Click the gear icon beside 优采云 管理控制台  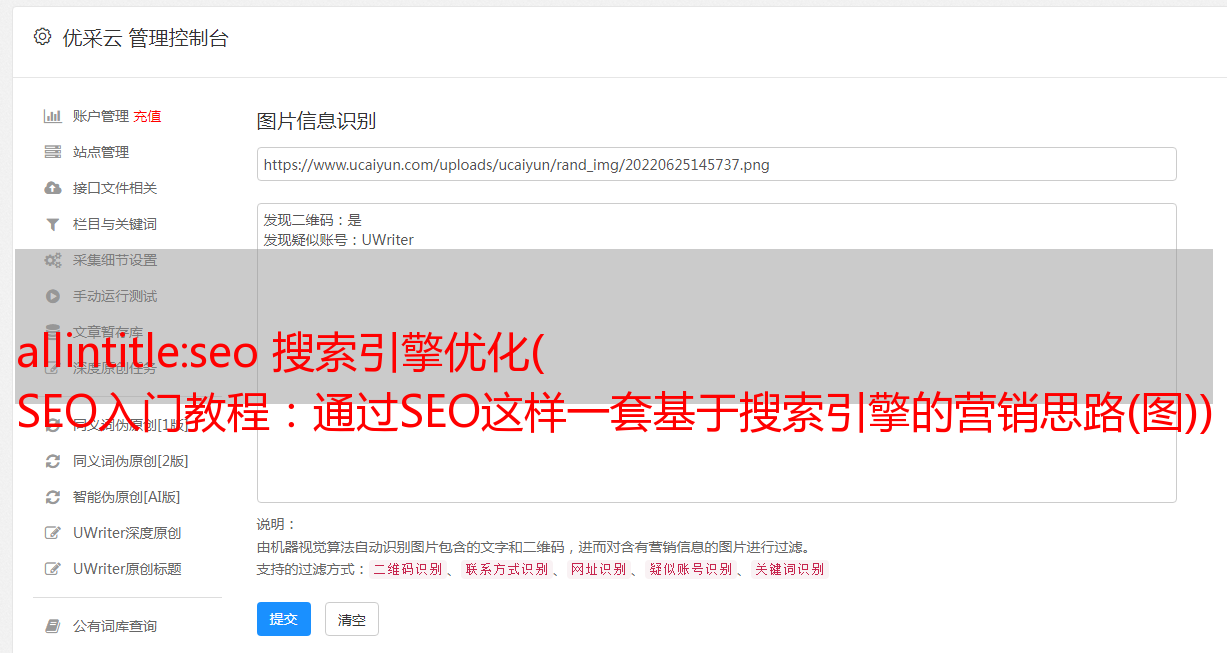[42, 37]
